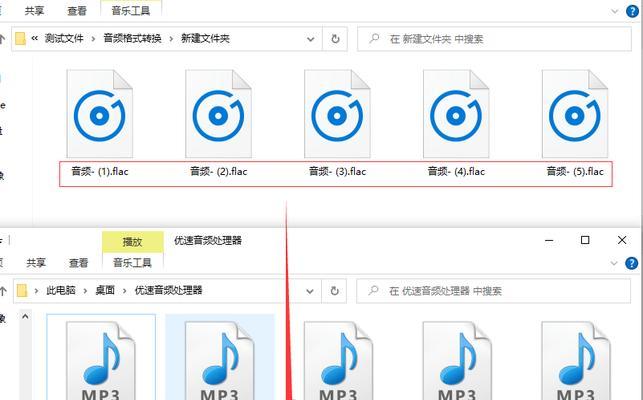Search in 新建文件夹 search box
Screen dimensions: 643x400
pyautogui.click(x=494, y=39)
